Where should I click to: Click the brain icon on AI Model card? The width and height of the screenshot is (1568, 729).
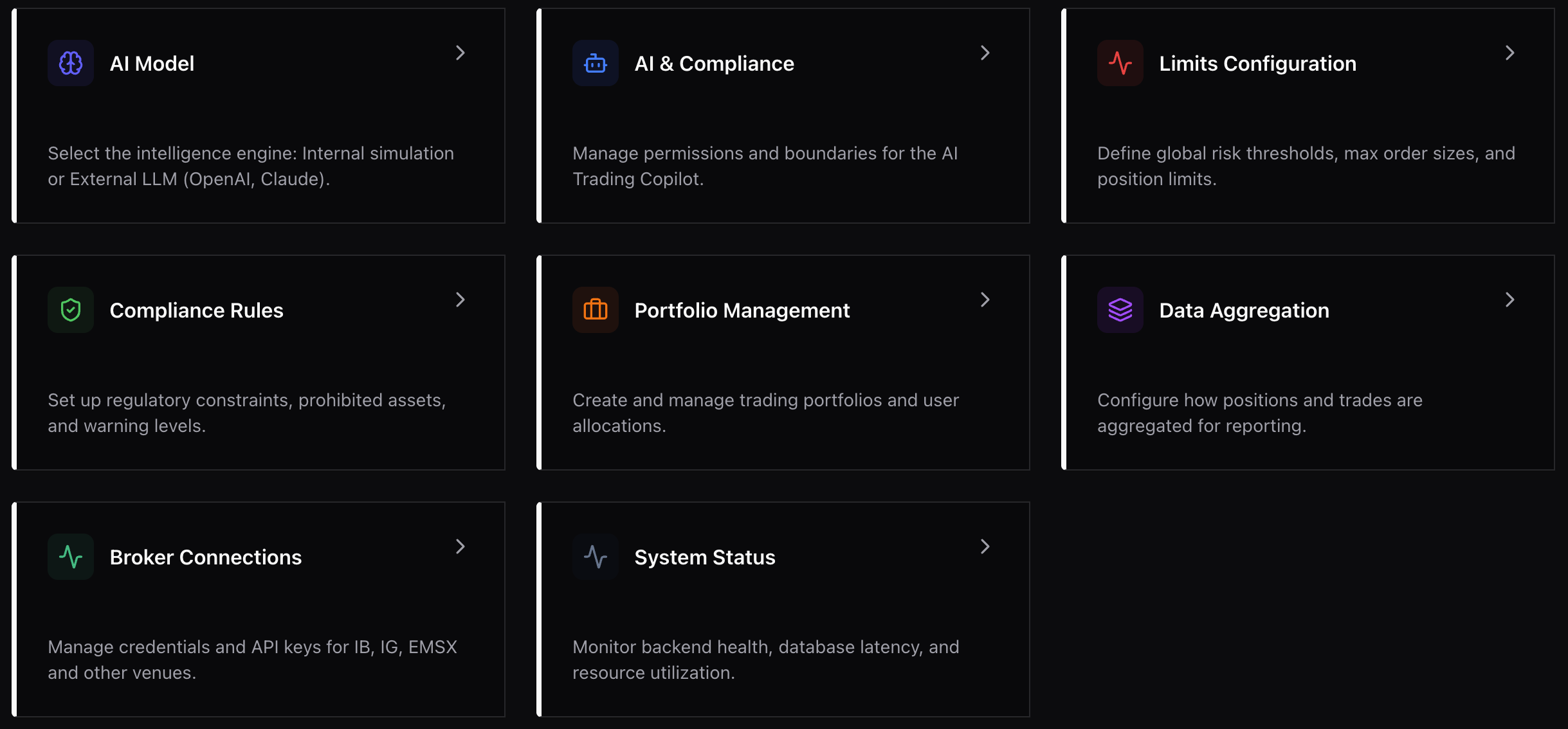coord(71,63)
